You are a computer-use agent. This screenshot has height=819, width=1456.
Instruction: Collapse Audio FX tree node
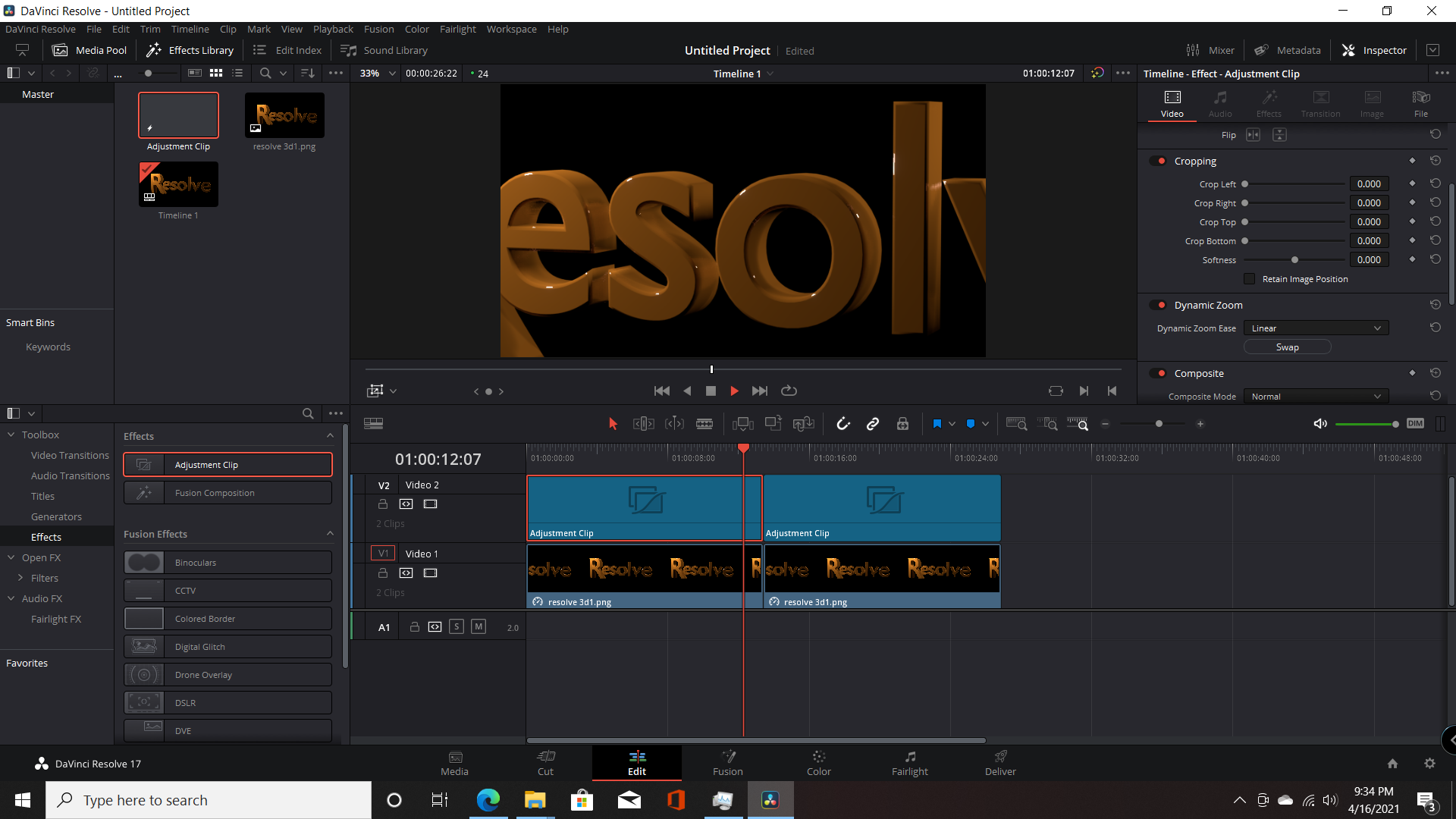[11, 598]
